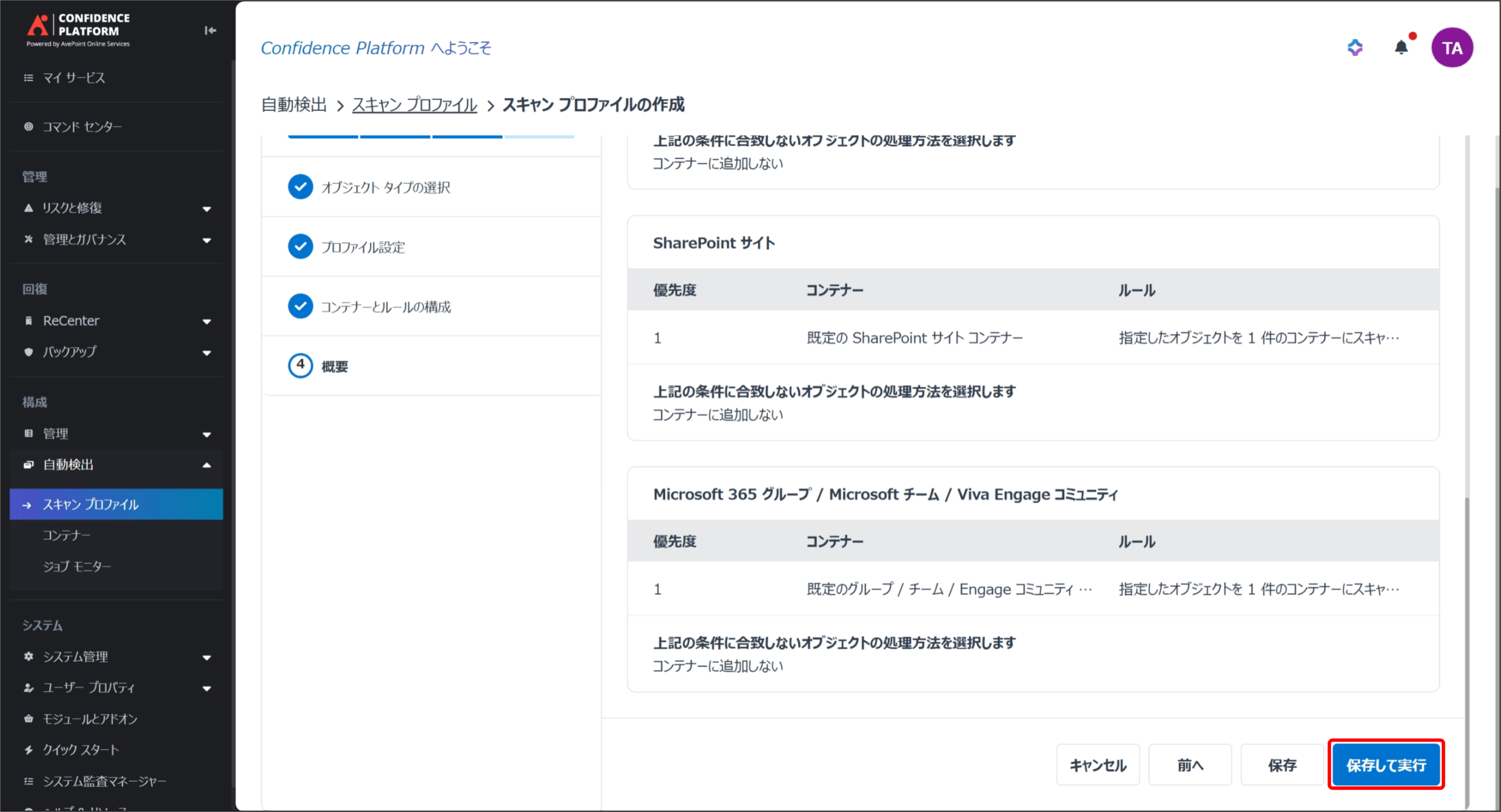Viewport: 1501px width, 812px height.
Task: Select the オブジェクト タイプの選択 completed step
Action: pos(385,187)
